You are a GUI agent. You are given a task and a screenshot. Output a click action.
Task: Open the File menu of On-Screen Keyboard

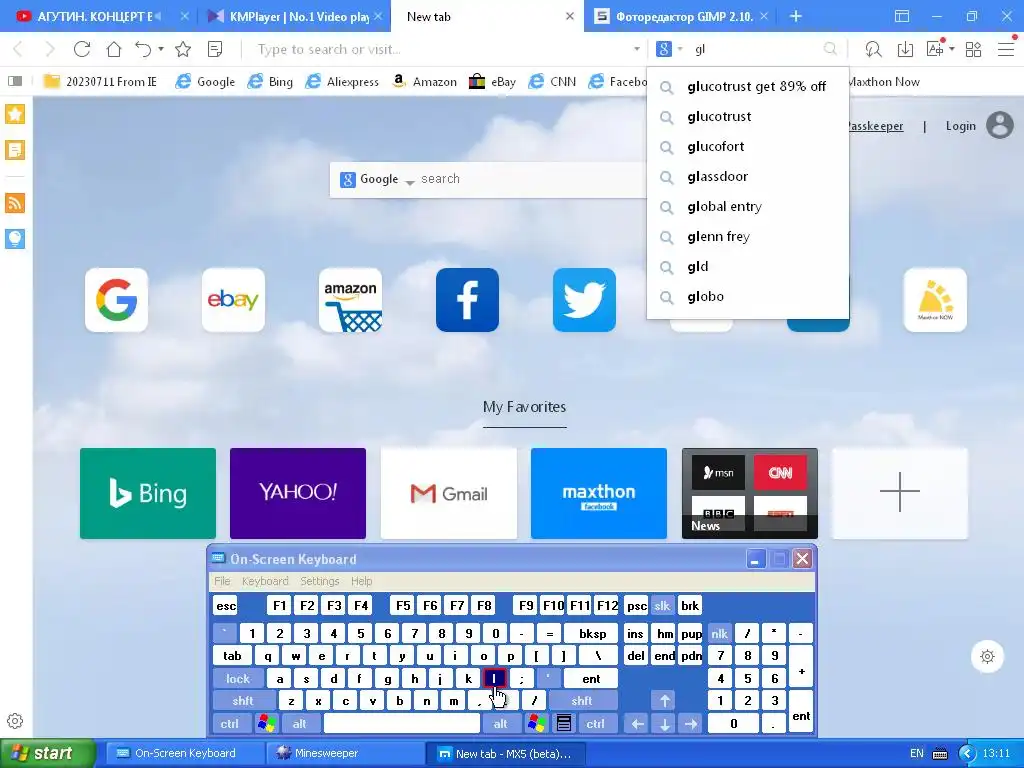coord(222,581)
